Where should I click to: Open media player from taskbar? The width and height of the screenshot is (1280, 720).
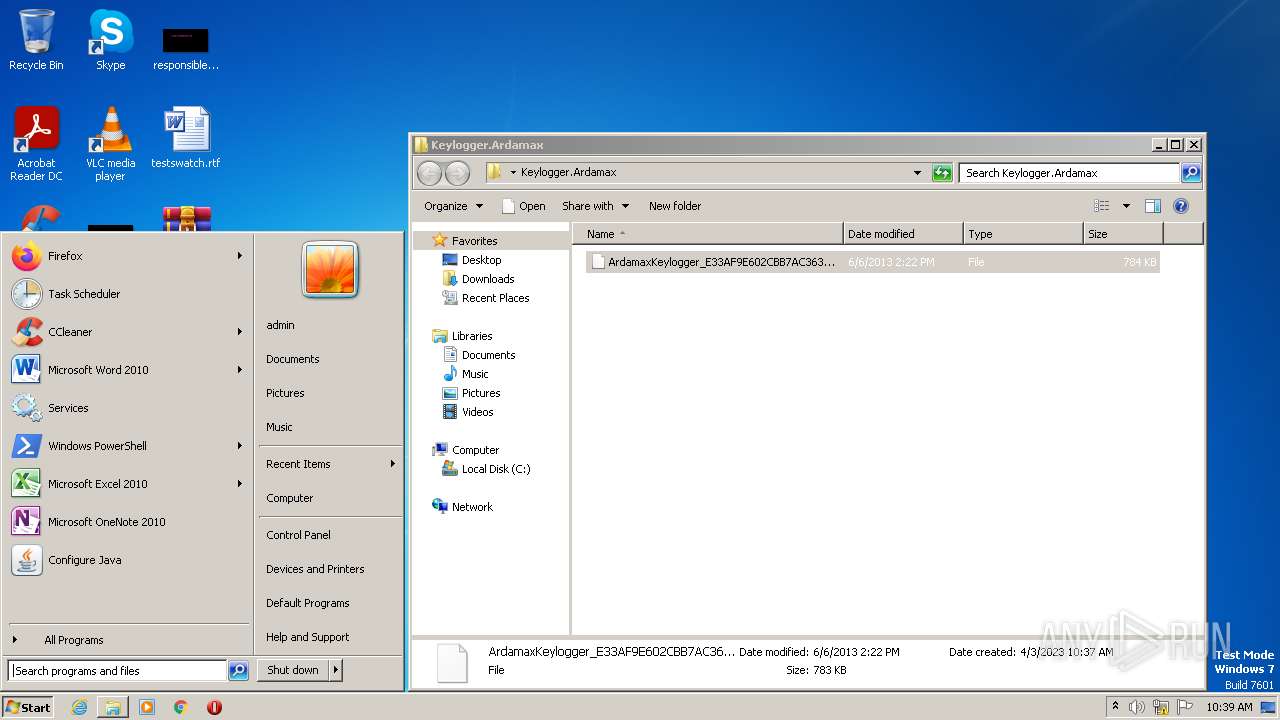tap(147, 707)
